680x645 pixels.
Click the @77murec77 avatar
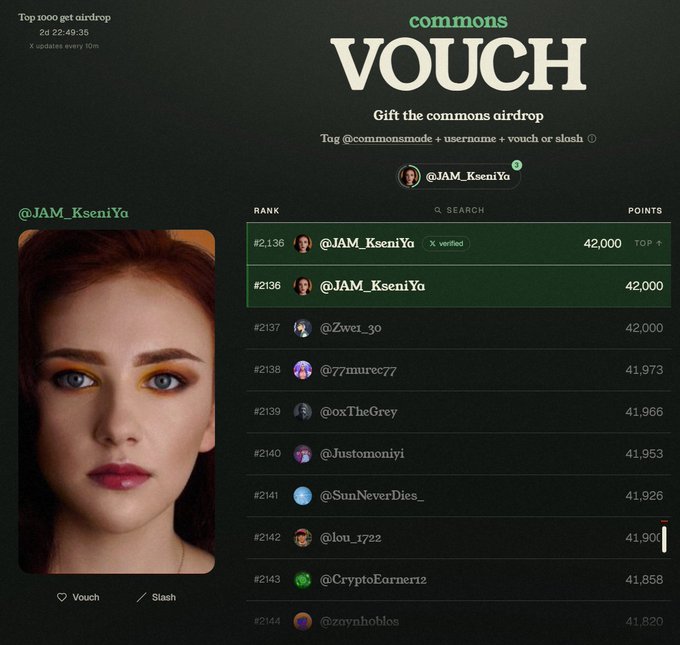tap(303, 370)
